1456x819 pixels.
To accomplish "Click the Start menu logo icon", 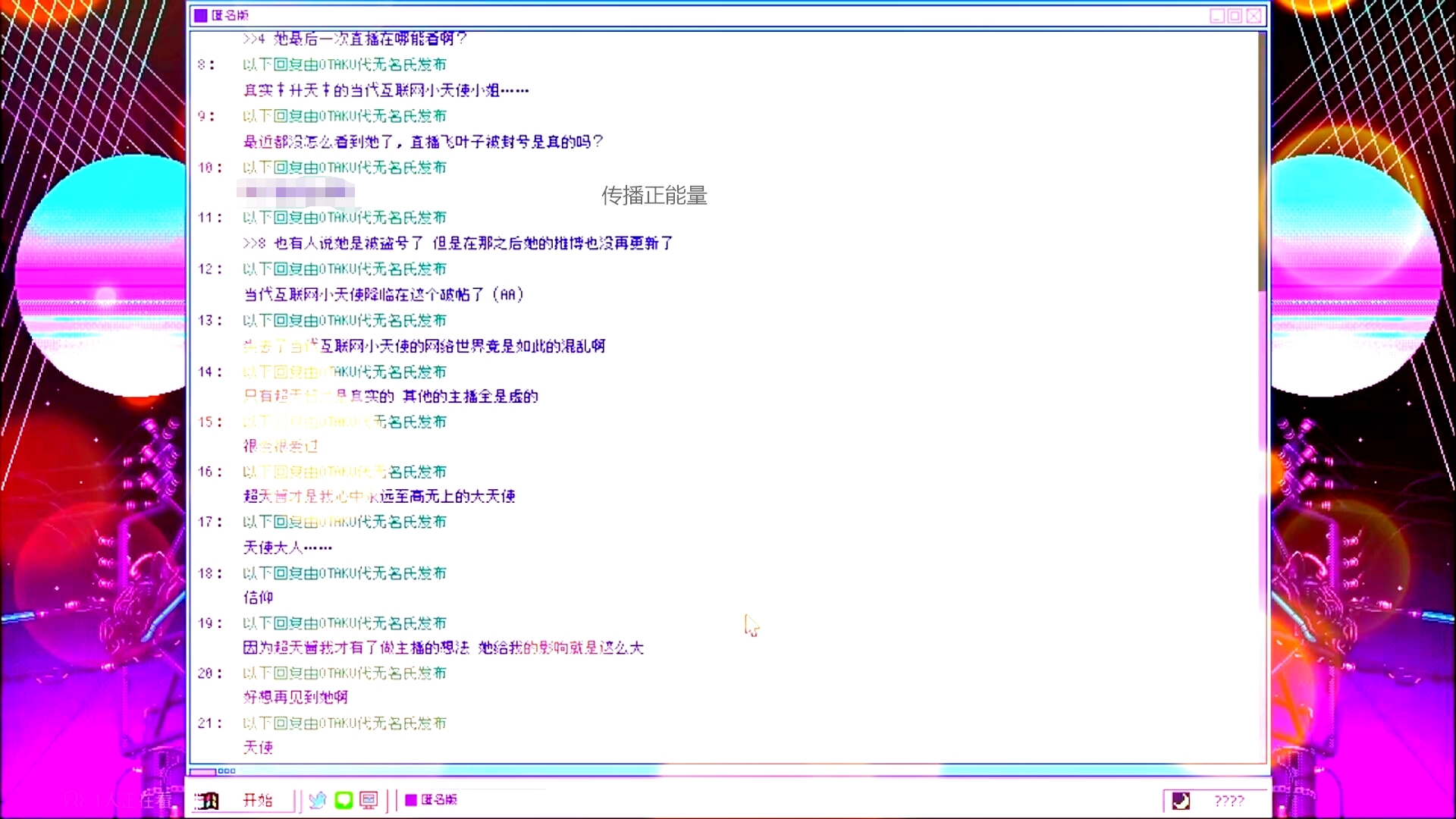I will 206,801.
